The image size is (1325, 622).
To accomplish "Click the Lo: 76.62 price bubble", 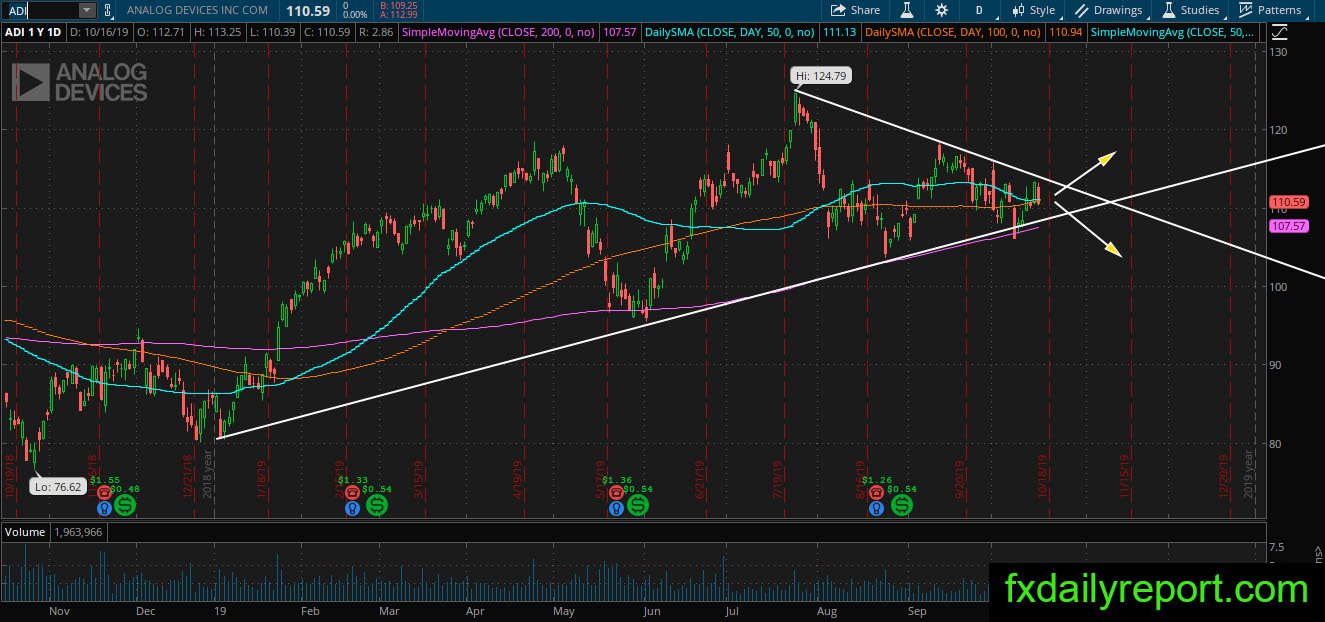I will (58, 487).
